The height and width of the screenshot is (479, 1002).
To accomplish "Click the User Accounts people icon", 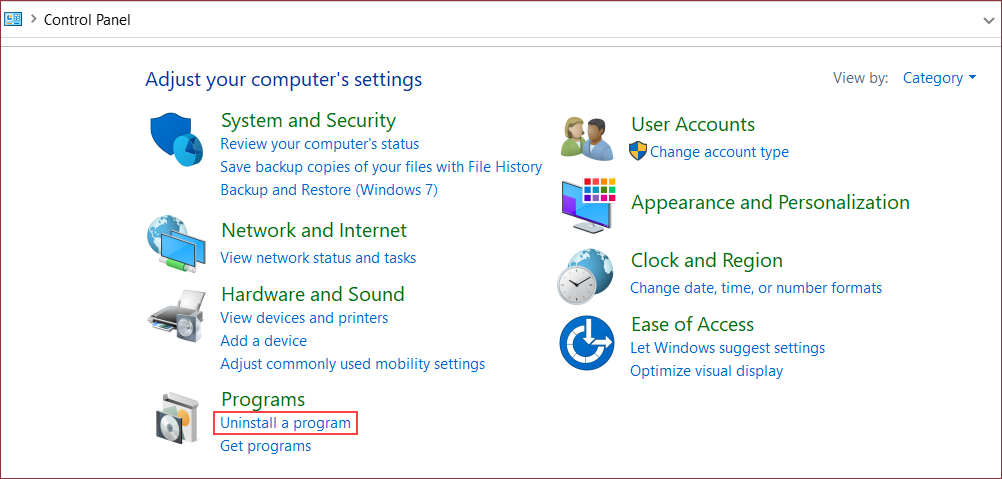I will pyautogui.click(x=586, y=138).
